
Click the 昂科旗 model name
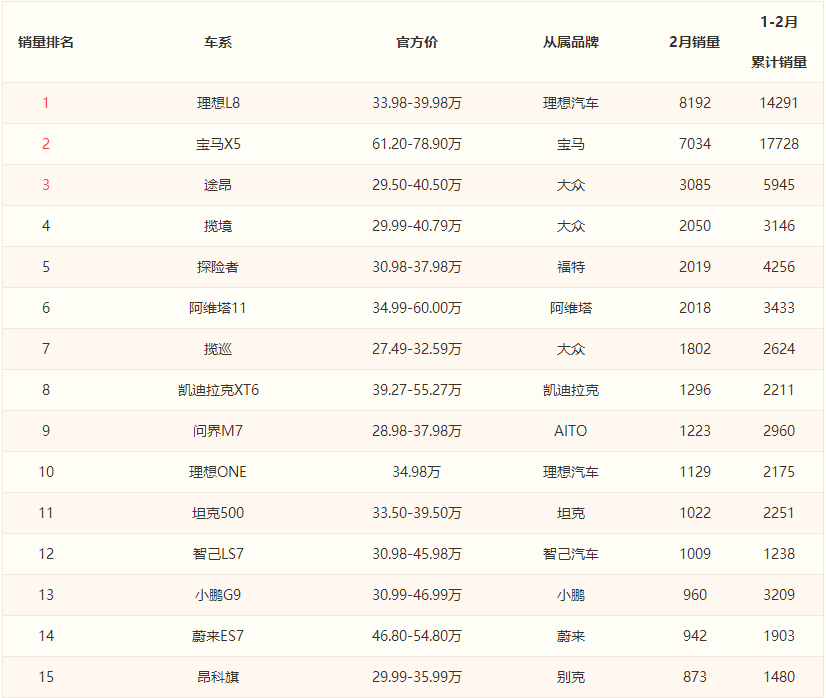tap(218, 677)
